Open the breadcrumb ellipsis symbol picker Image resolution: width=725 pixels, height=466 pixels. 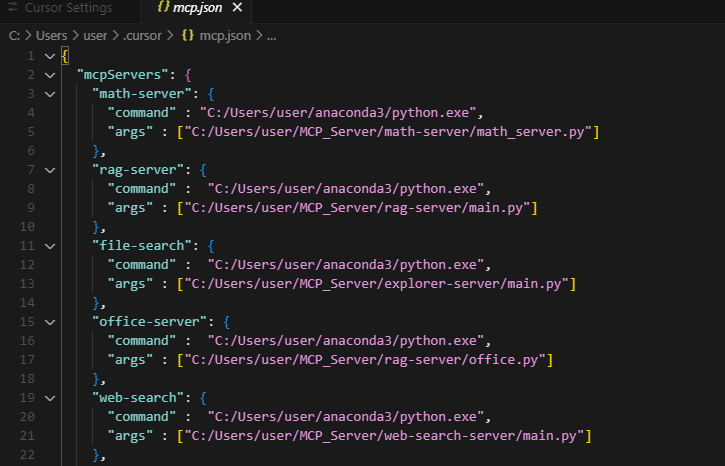pos(271,36)
